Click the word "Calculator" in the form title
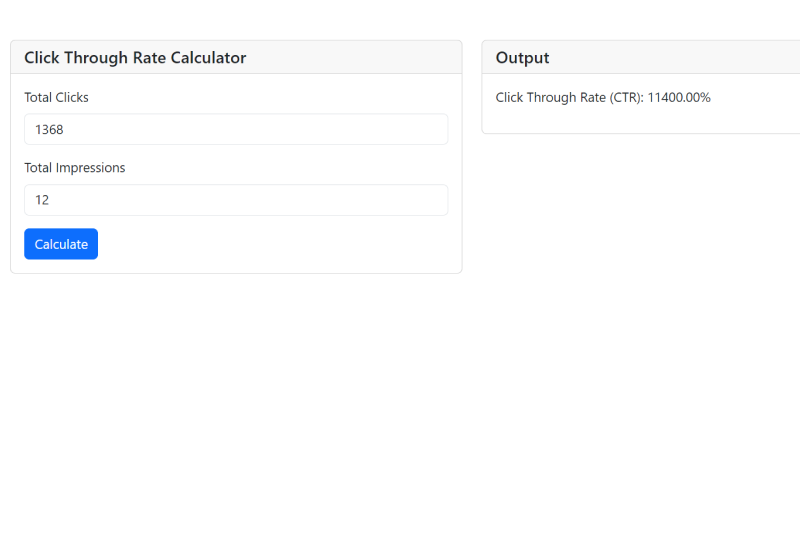 tap(208, 58)
